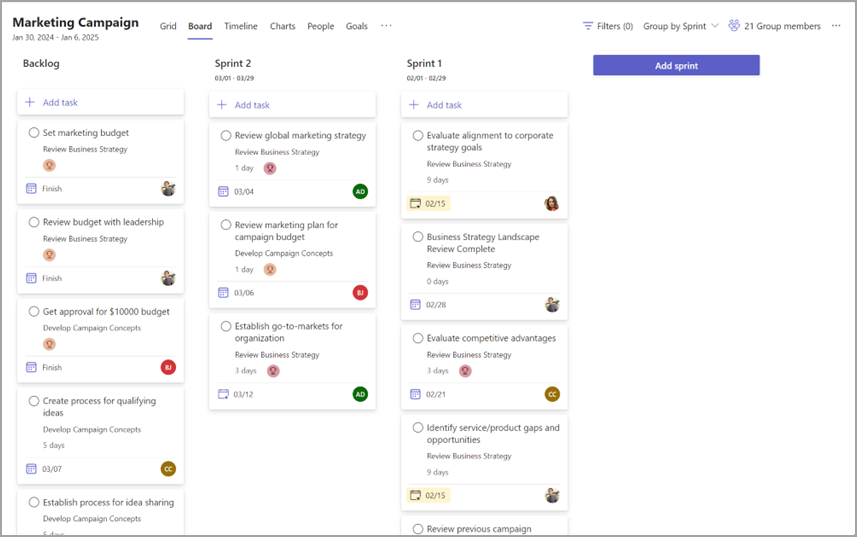Open the Group members people icon
Screen dimensions: 857x537
[734, 26]
